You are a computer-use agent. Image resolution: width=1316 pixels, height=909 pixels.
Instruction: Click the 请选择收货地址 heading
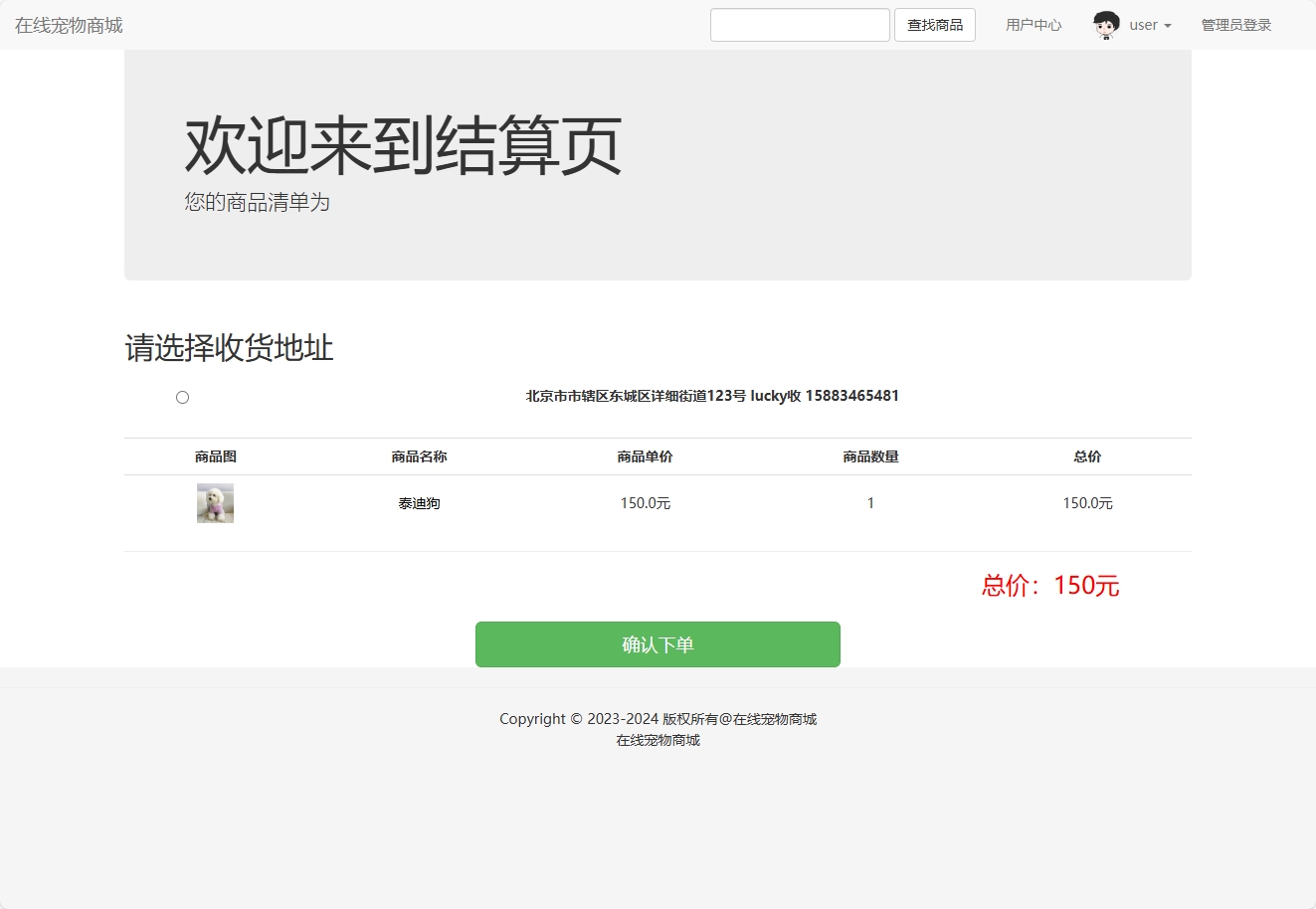[x=229, y=349]
